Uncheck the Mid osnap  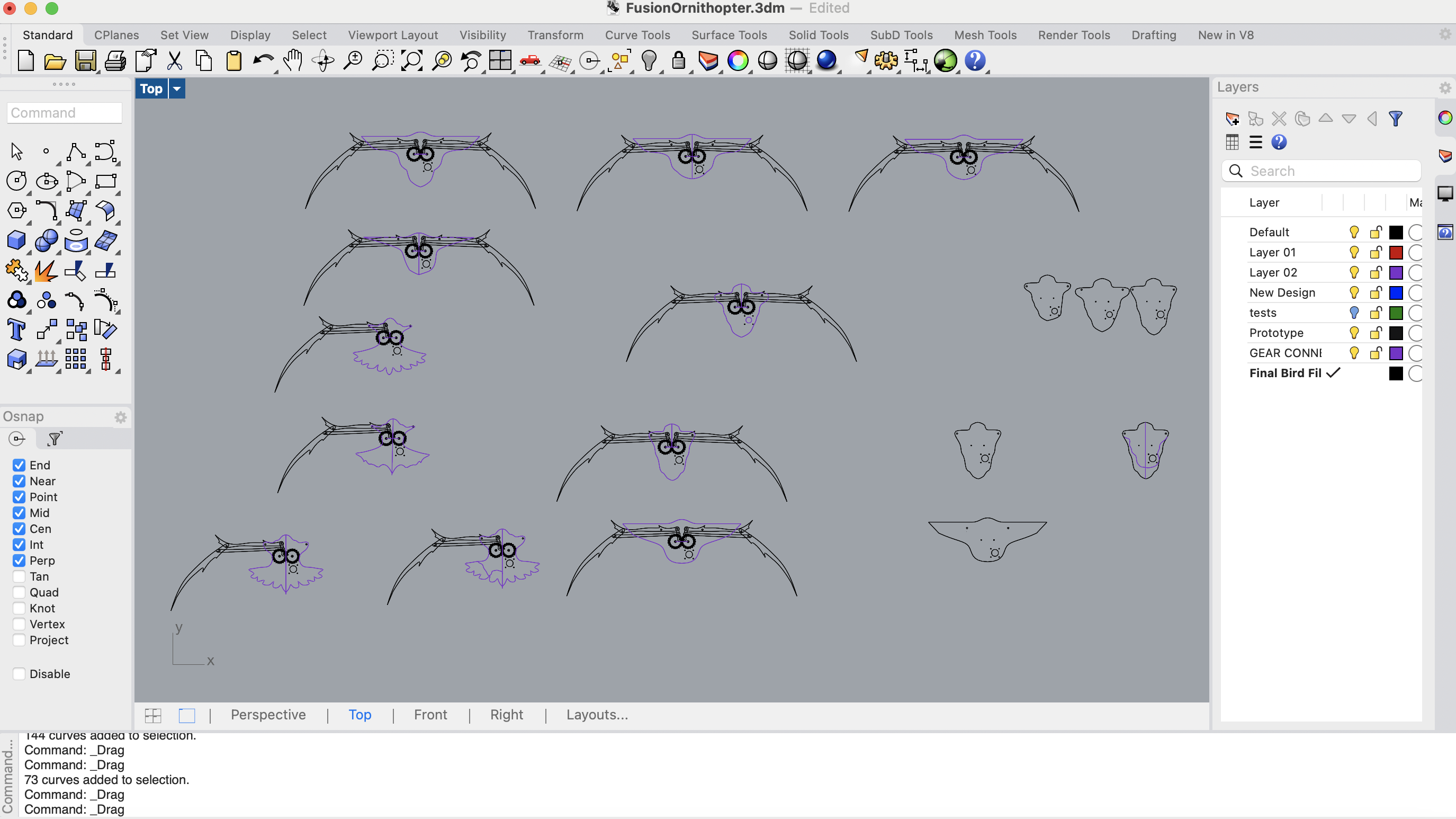click(19, 512)
